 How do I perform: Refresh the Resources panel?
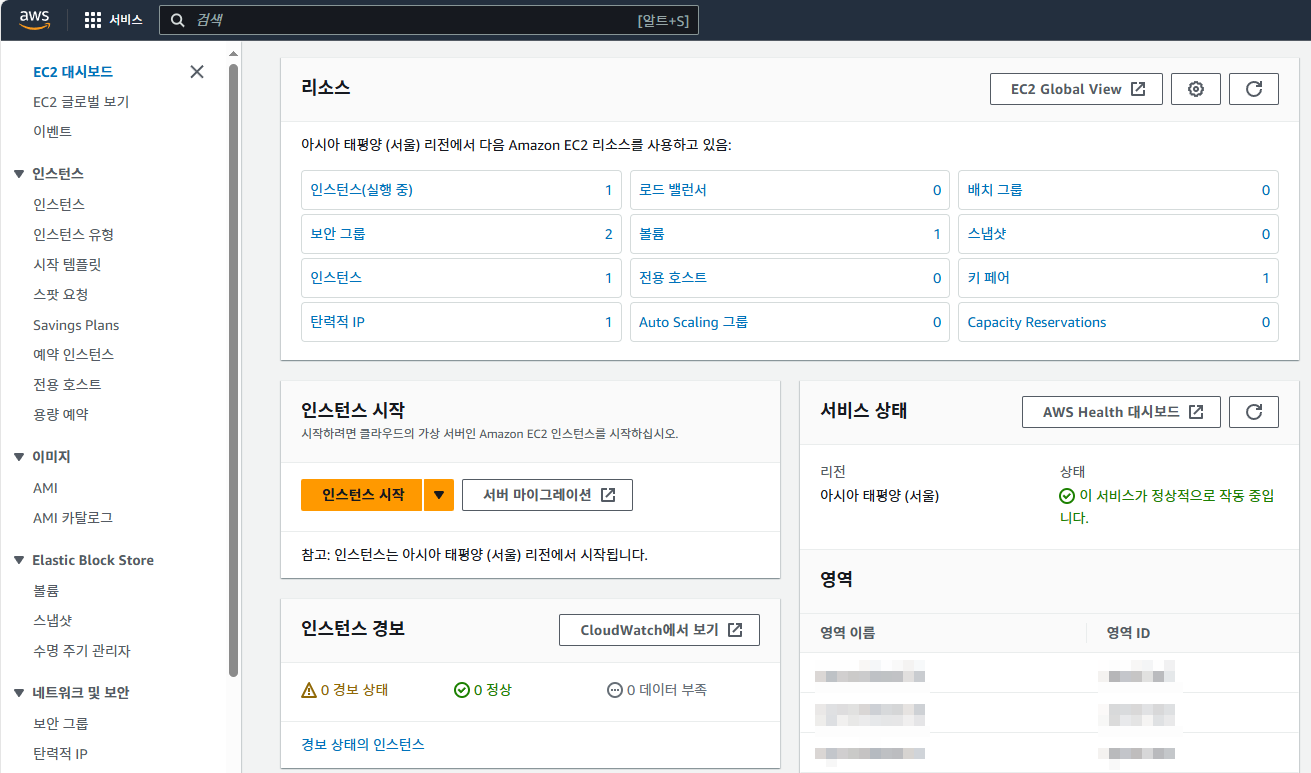click(1254, 89)
